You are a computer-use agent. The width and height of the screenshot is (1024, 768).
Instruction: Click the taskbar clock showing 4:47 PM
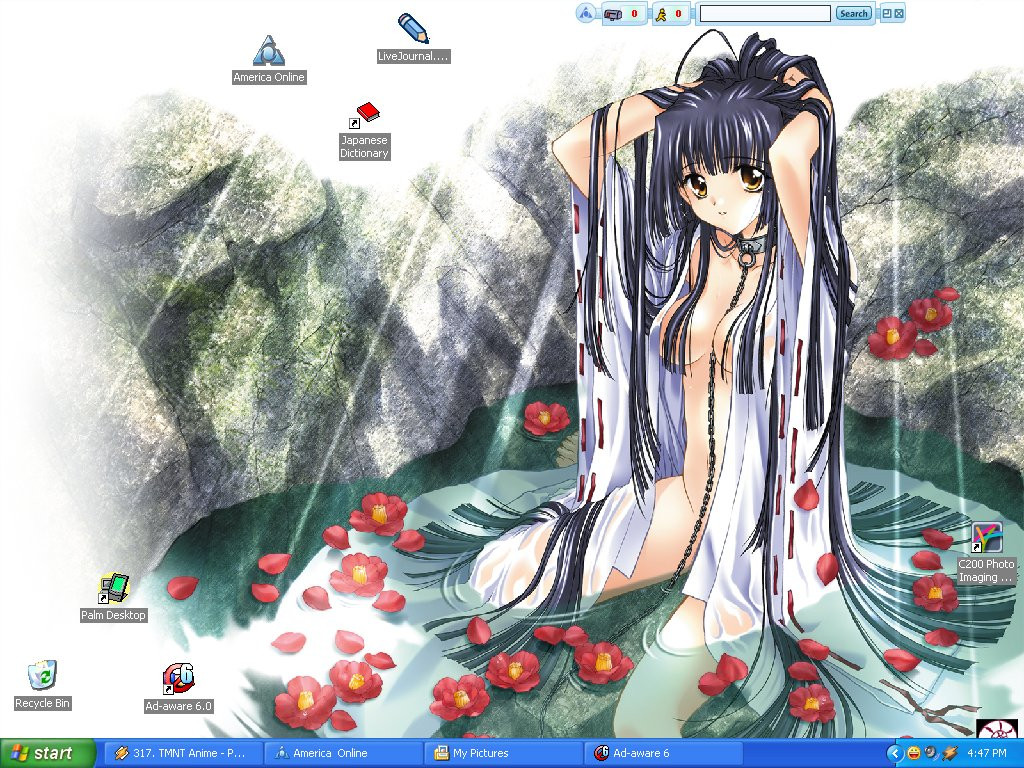987,753
